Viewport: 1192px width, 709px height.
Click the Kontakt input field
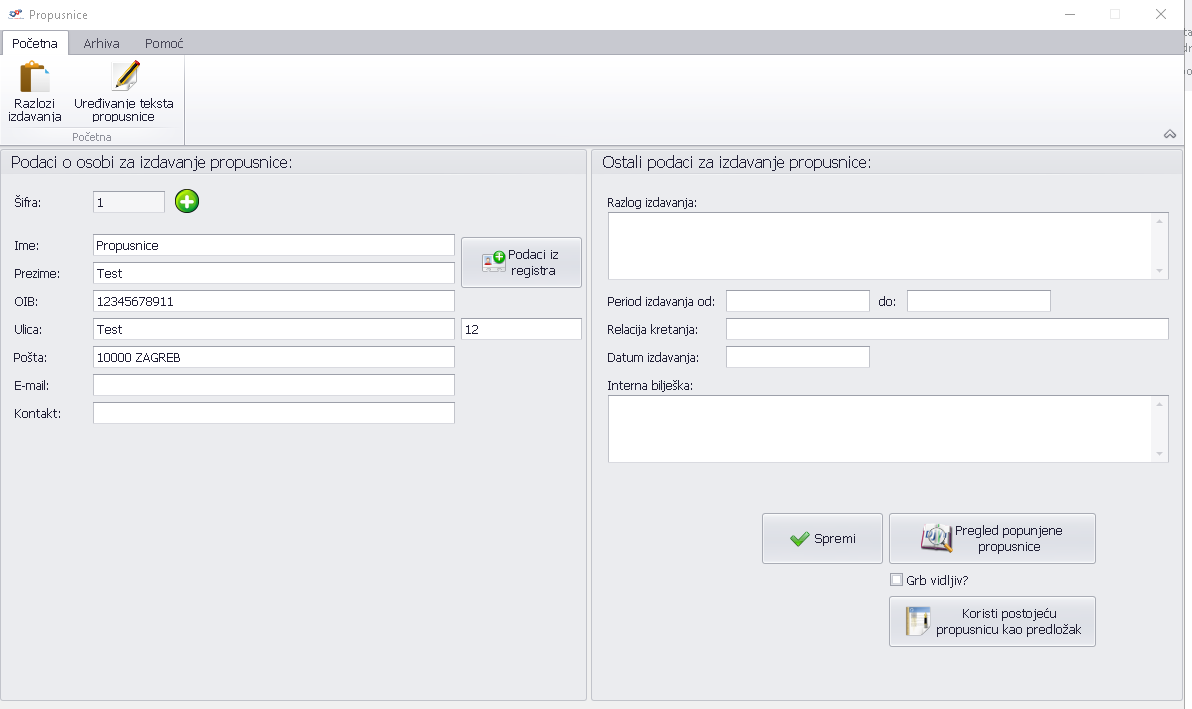tap(273, 413)
